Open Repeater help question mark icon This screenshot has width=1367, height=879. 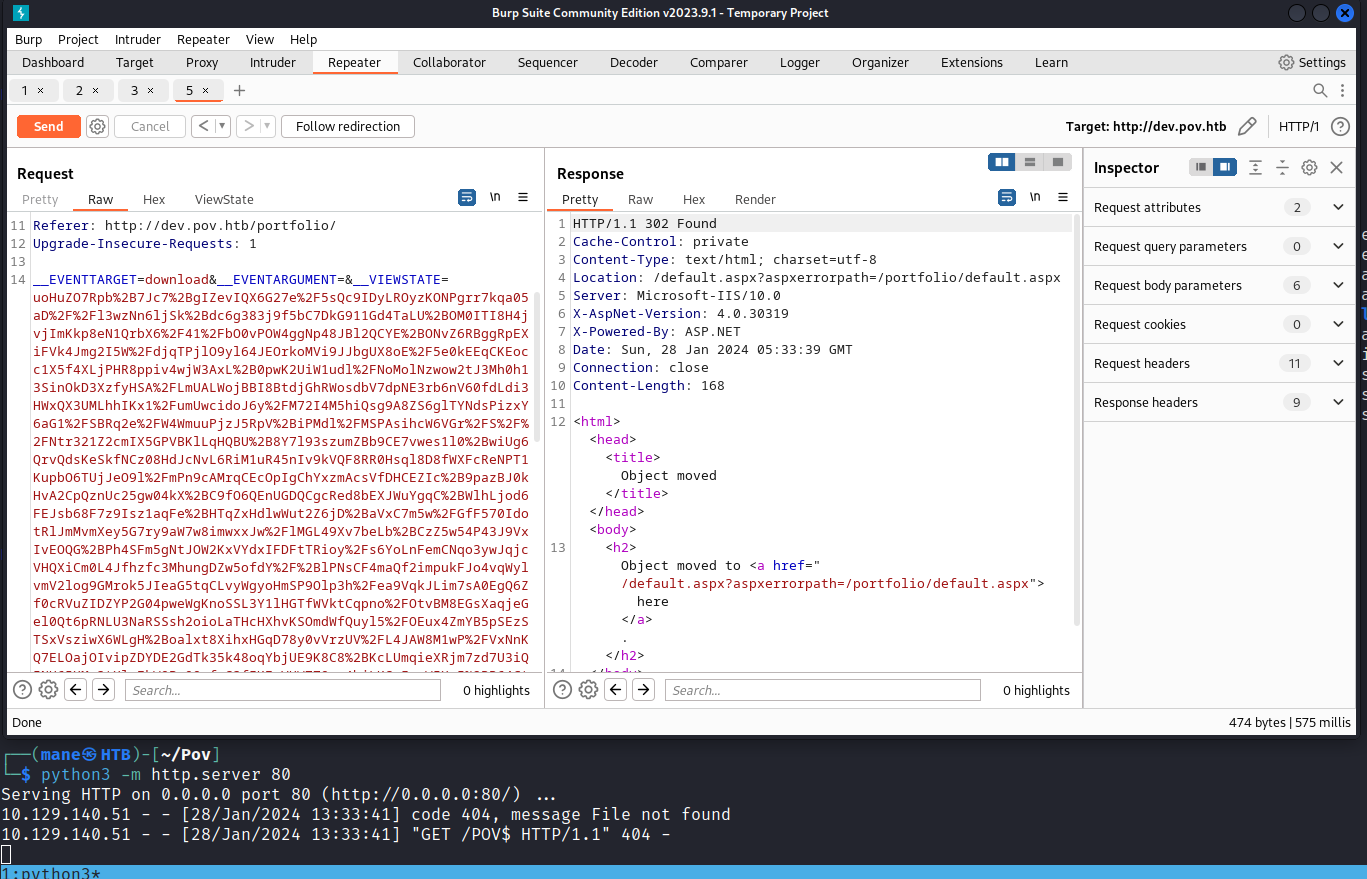click(x=1340, y=127)
